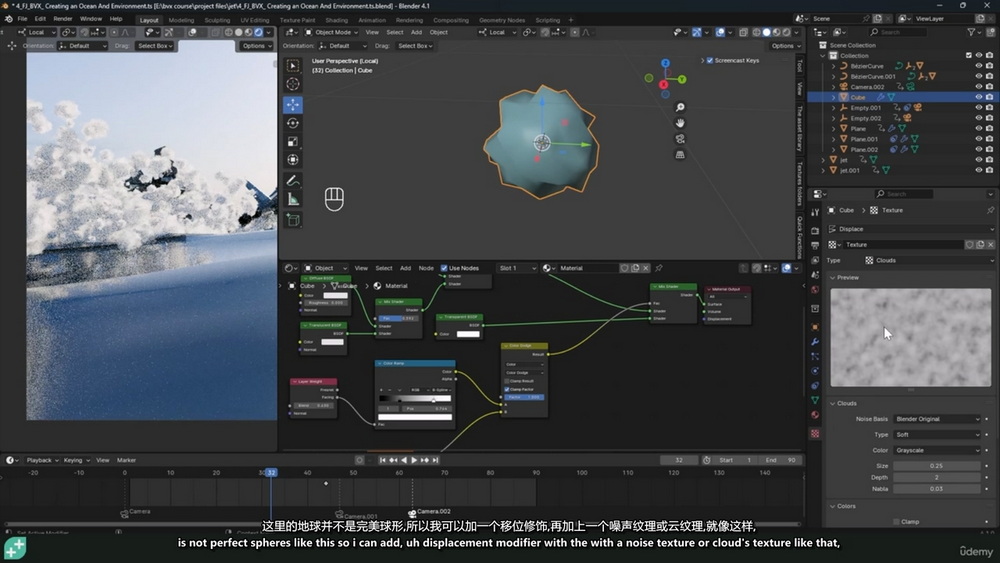Image resolution: width=1000 pixels, height=563 pixels.
Task: Open the Tool properties tab with the wrench-screwdriver icon
Action: [815, 212]
